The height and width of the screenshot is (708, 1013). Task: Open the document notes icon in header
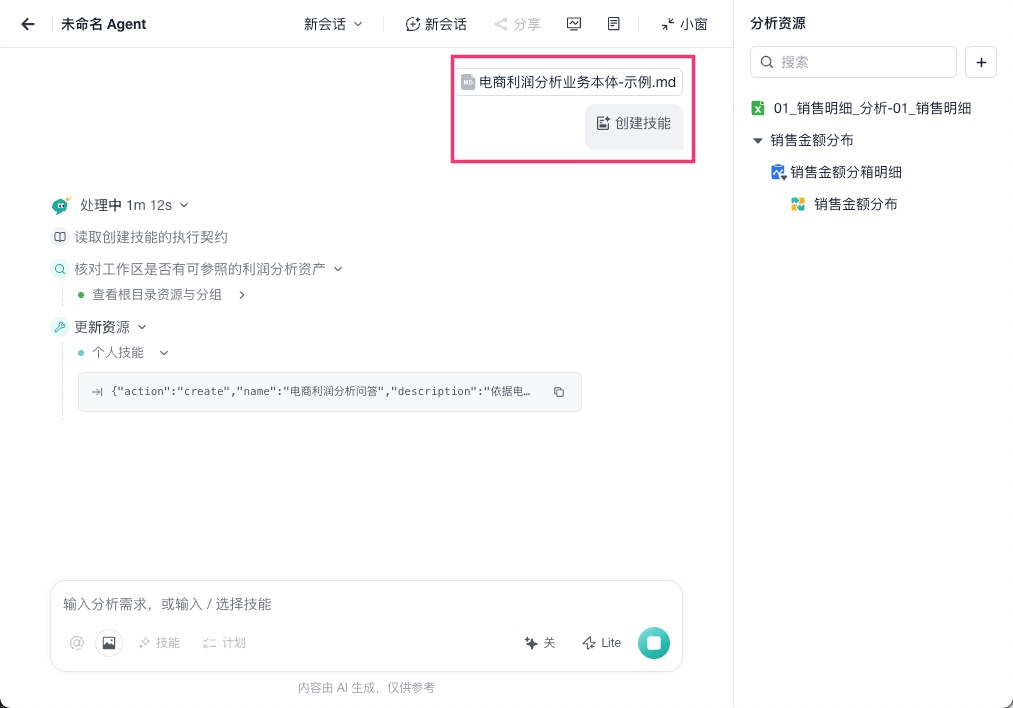pyautogui.click(x=614, y=25)
